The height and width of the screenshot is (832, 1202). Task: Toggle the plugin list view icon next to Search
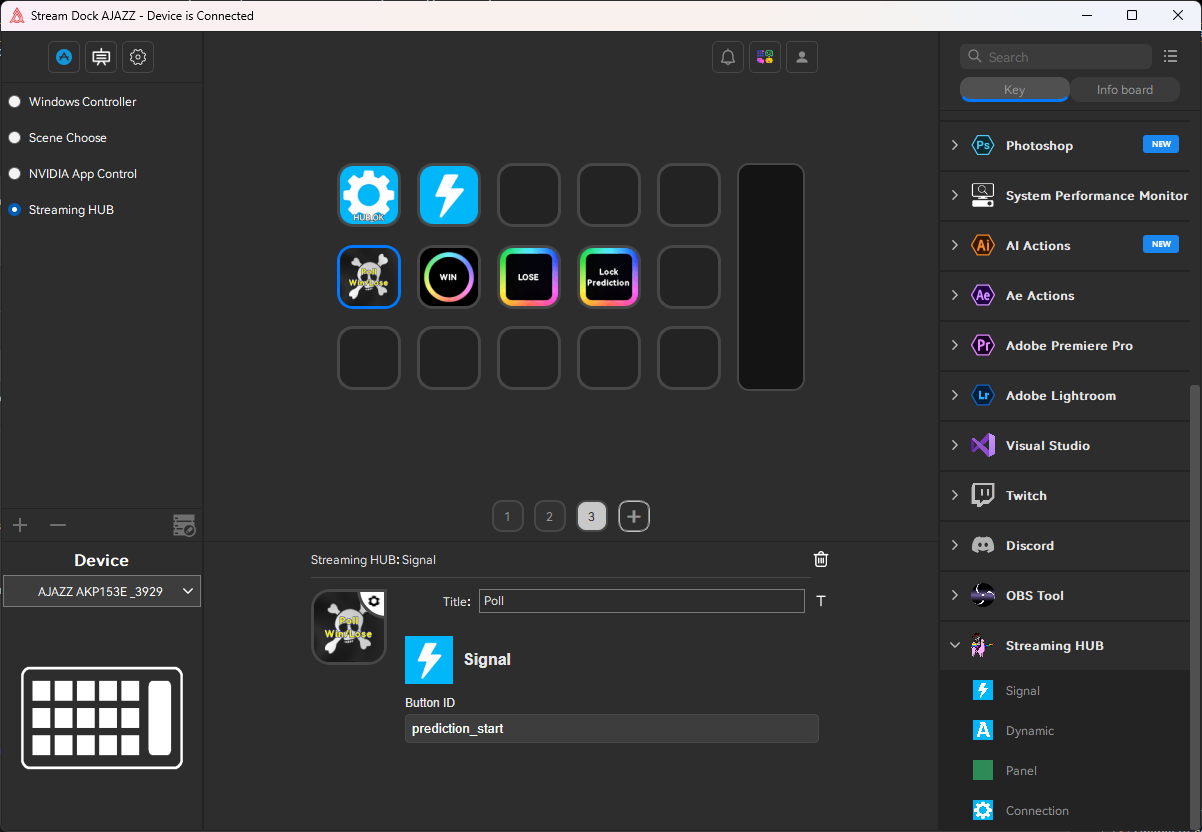point(1171,57)
